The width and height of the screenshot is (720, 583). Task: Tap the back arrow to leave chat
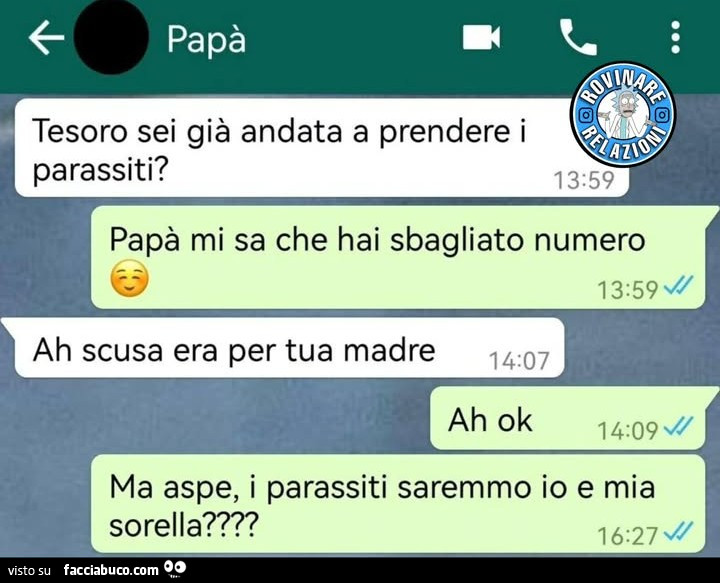[x=46, y=37]
